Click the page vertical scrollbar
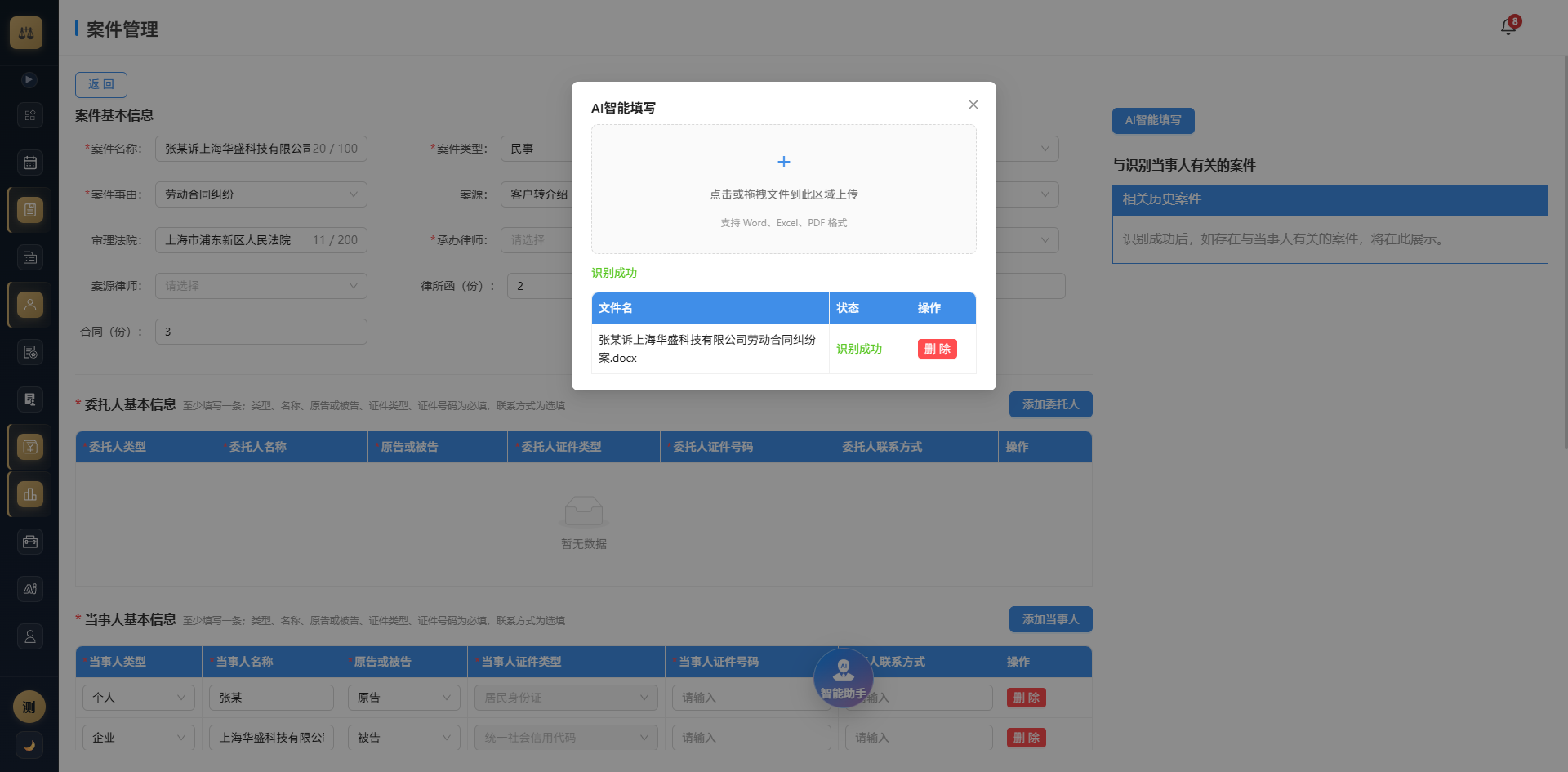This screenshot has height=772, width=1568. [x=1565, y=253]
